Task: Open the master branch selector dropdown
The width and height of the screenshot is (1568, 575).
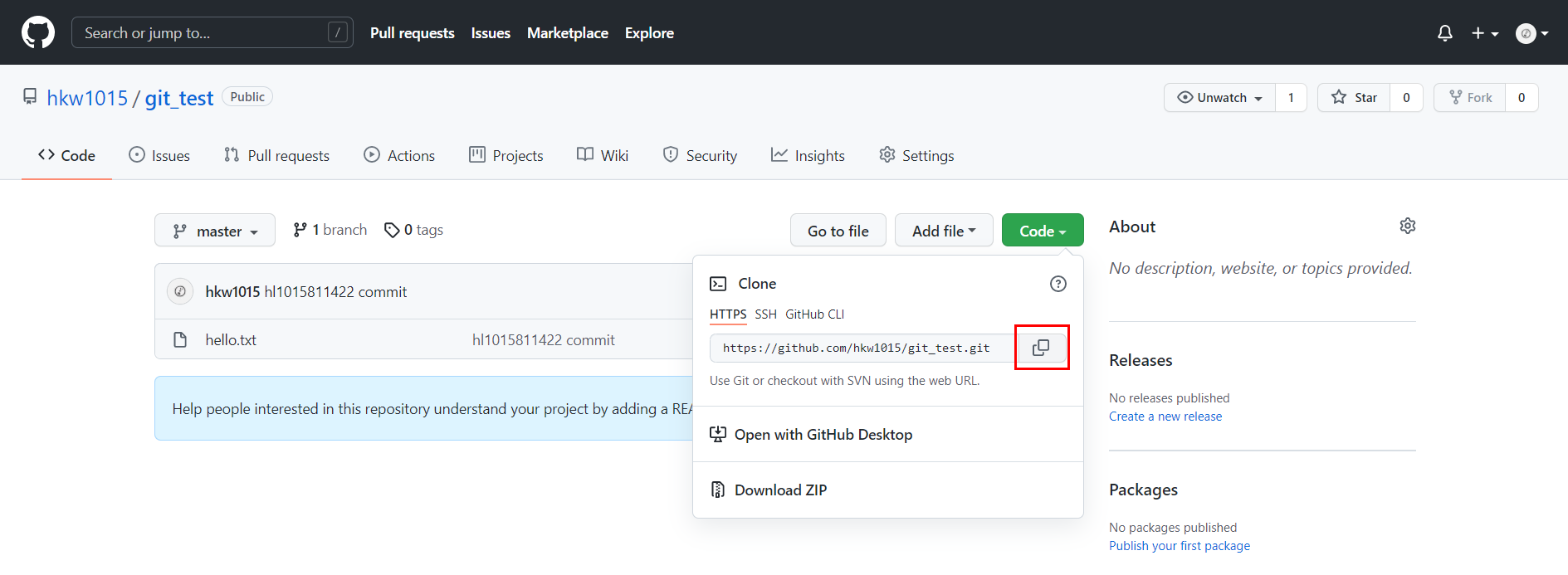Action: 215,231
